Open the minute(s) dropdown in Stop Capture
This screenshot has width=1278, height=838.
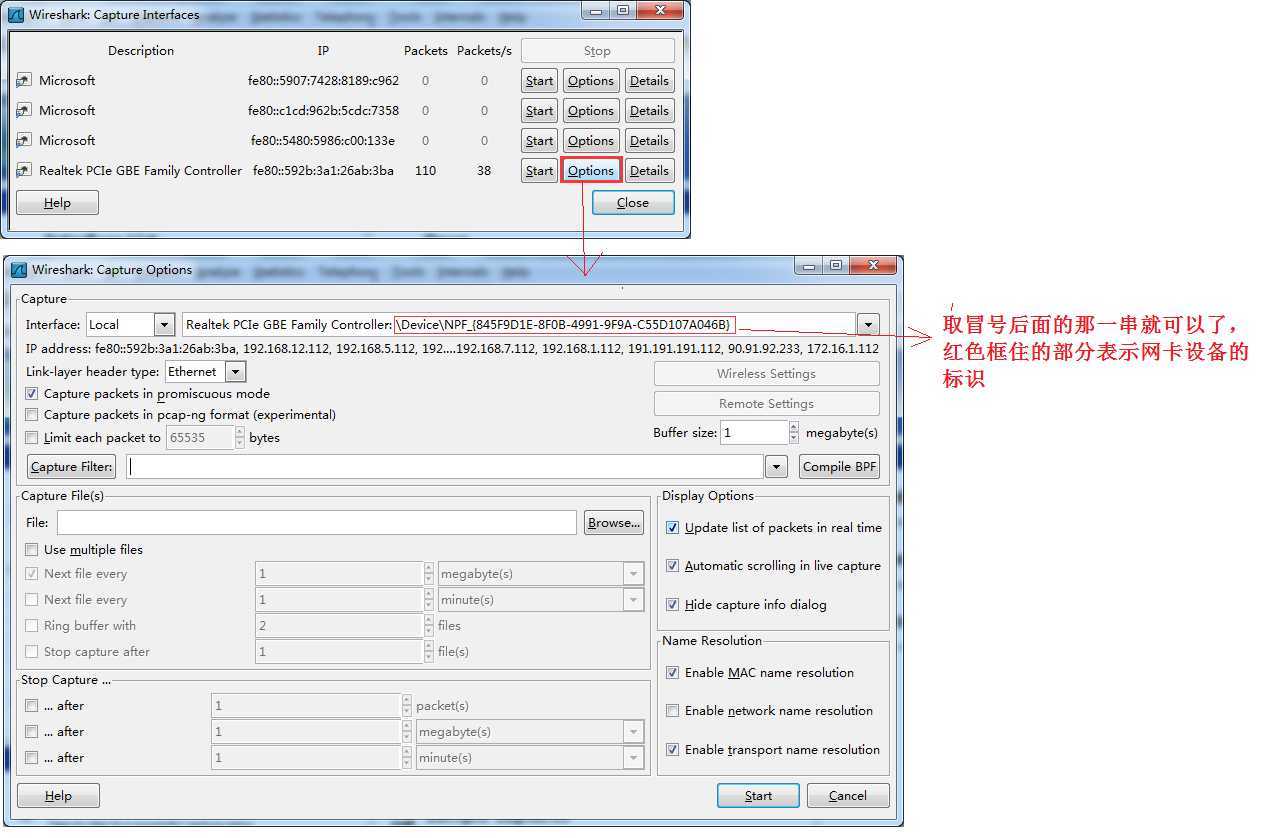pyautogui.click(x=633, y=758)
